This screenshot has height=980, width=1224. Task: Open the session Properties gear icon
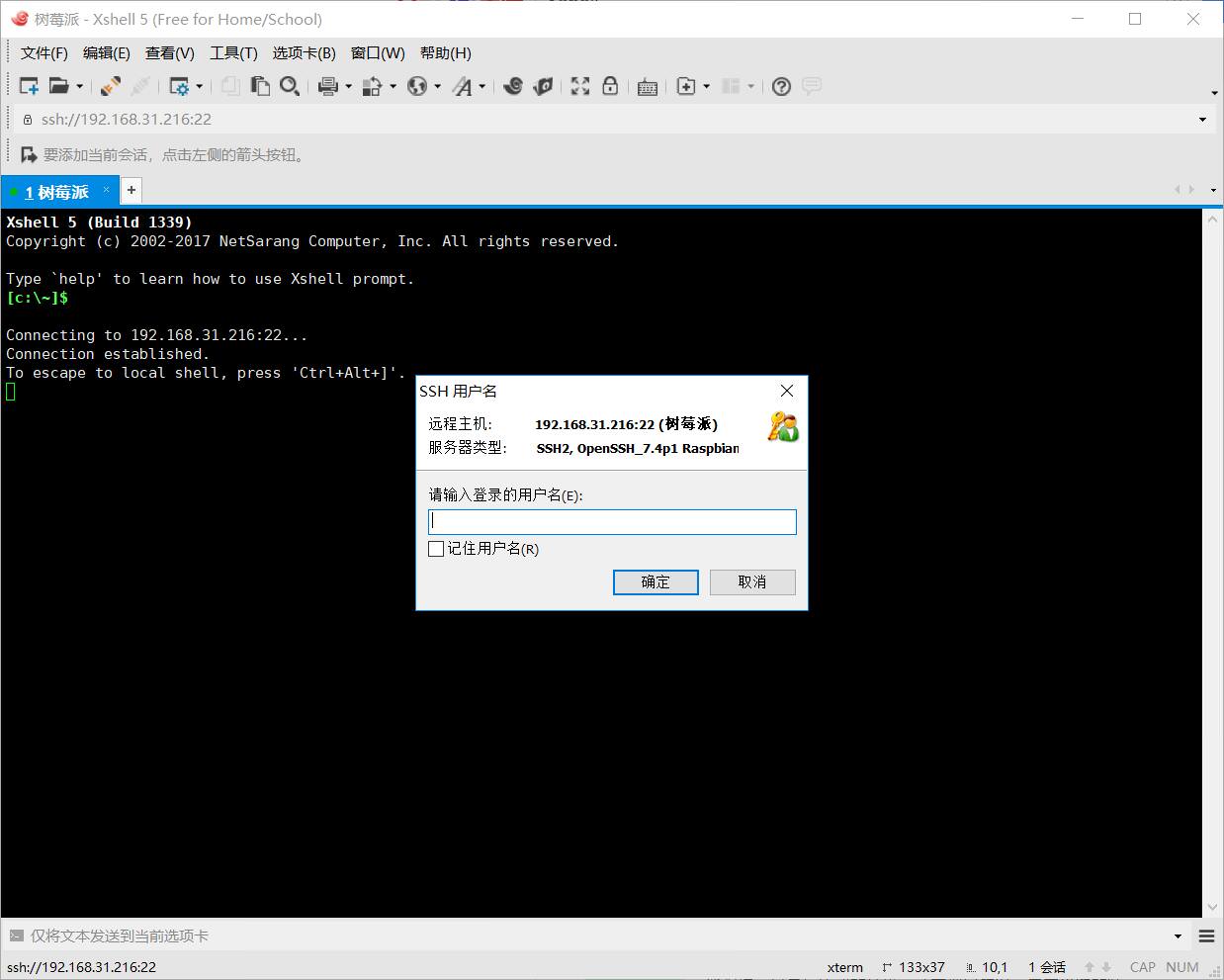[x=179, y=86]
